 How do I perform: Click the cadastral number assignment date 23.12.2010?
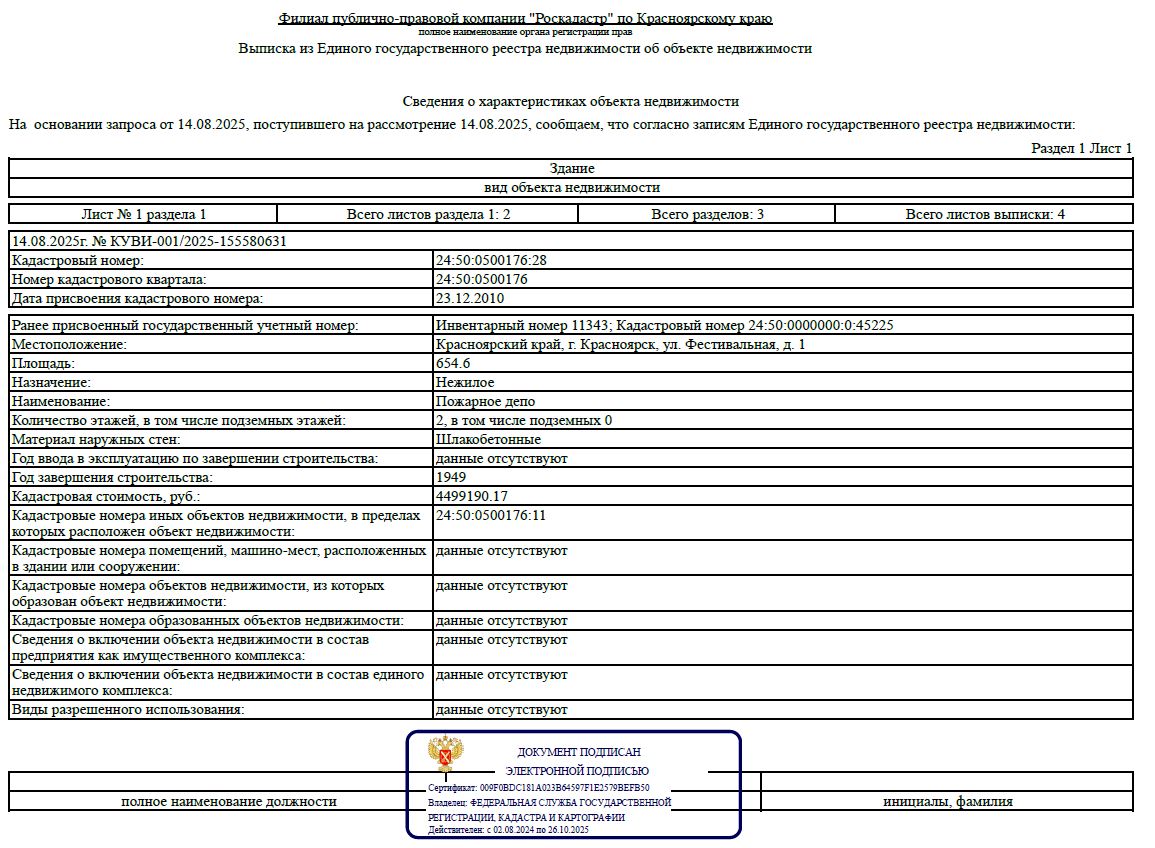[470, 298]
